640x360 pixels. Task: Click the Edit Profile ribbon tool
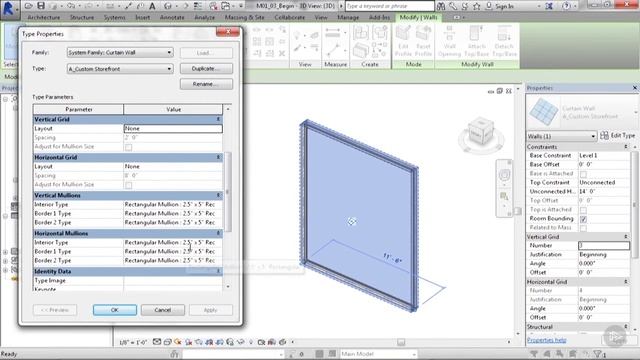coord(403,41)
